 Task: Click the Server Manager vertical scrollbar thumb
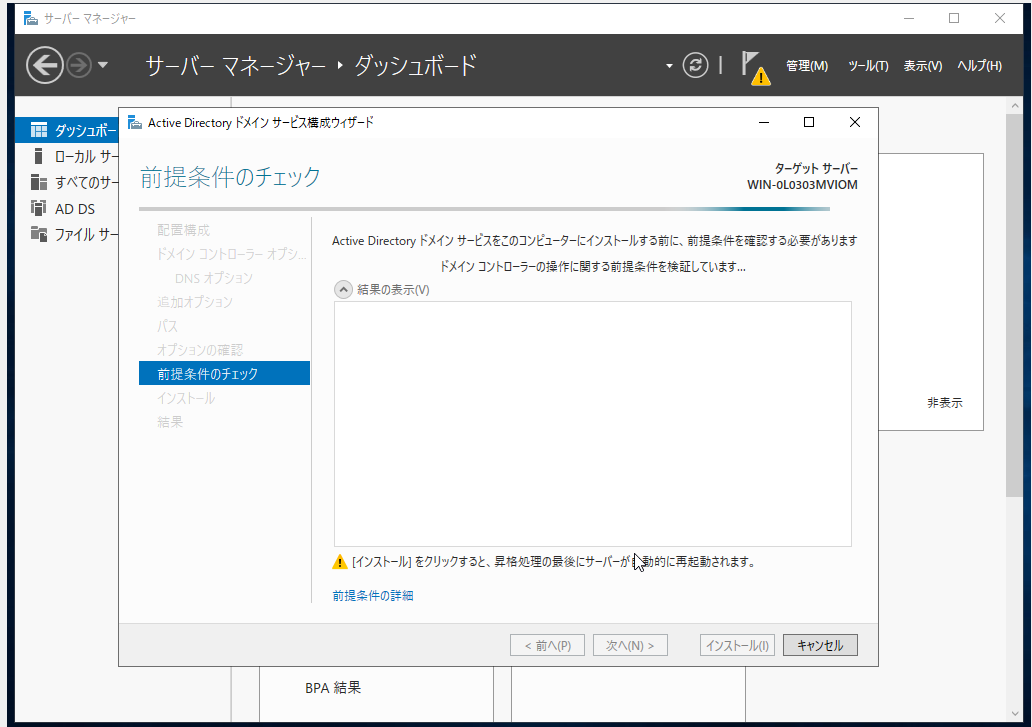click(x=1014, y=306)
